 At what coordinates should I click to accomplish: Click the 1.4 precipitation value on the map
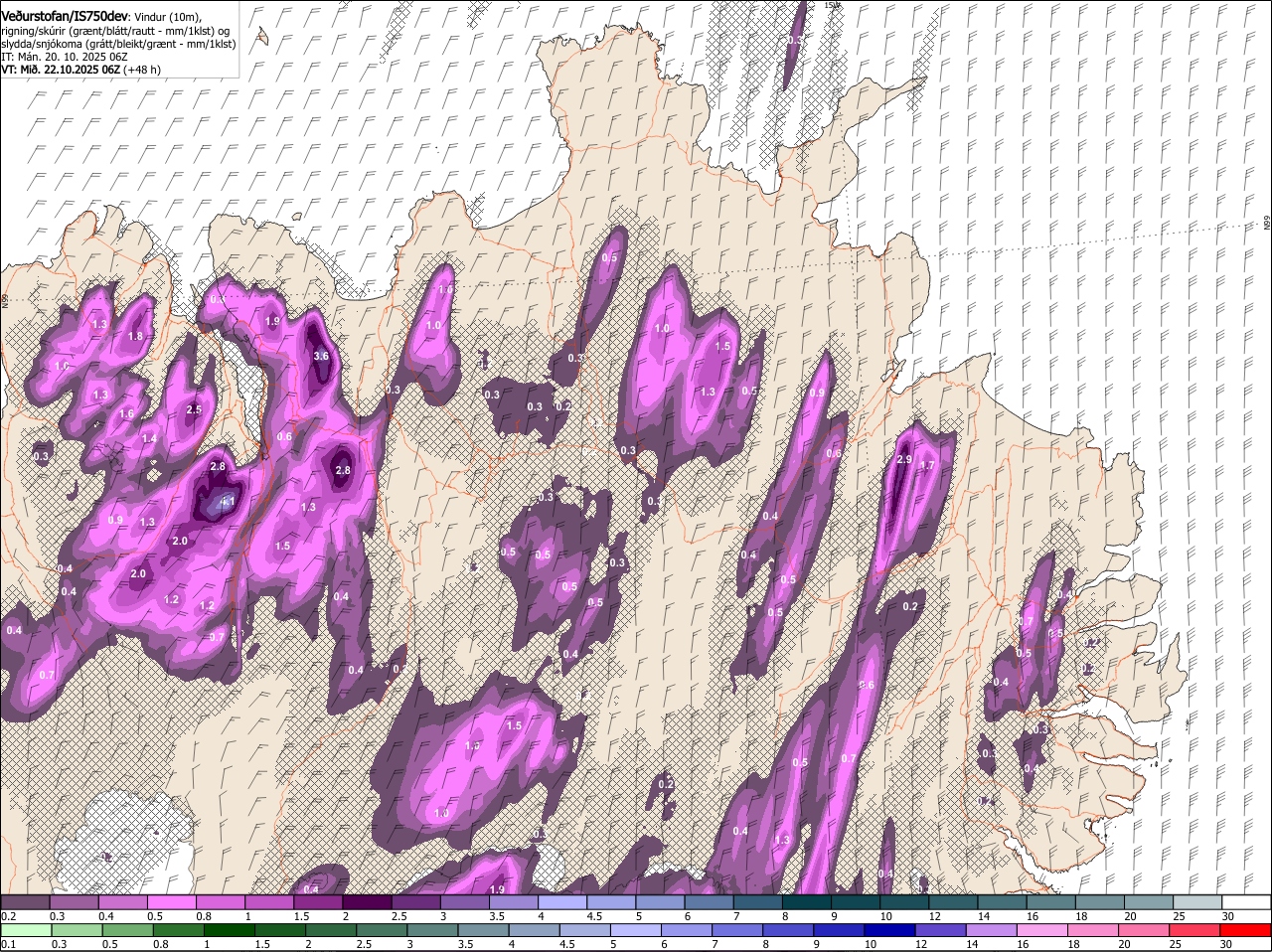(149, 438)
